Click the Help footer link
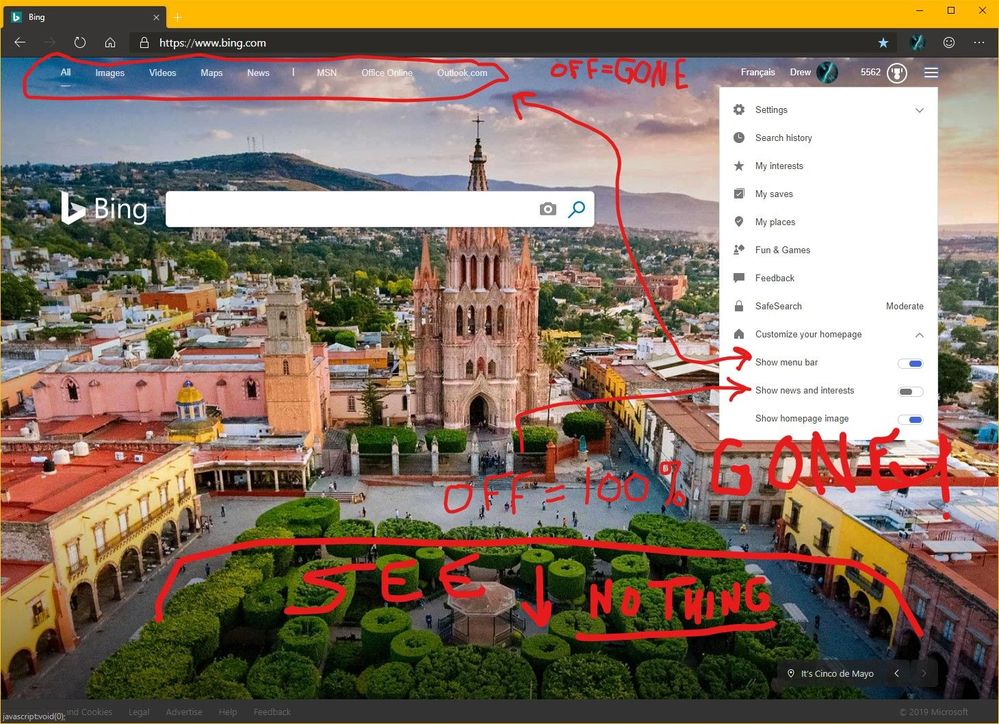Screen dimensions: 999x724 tap(227, 712)
